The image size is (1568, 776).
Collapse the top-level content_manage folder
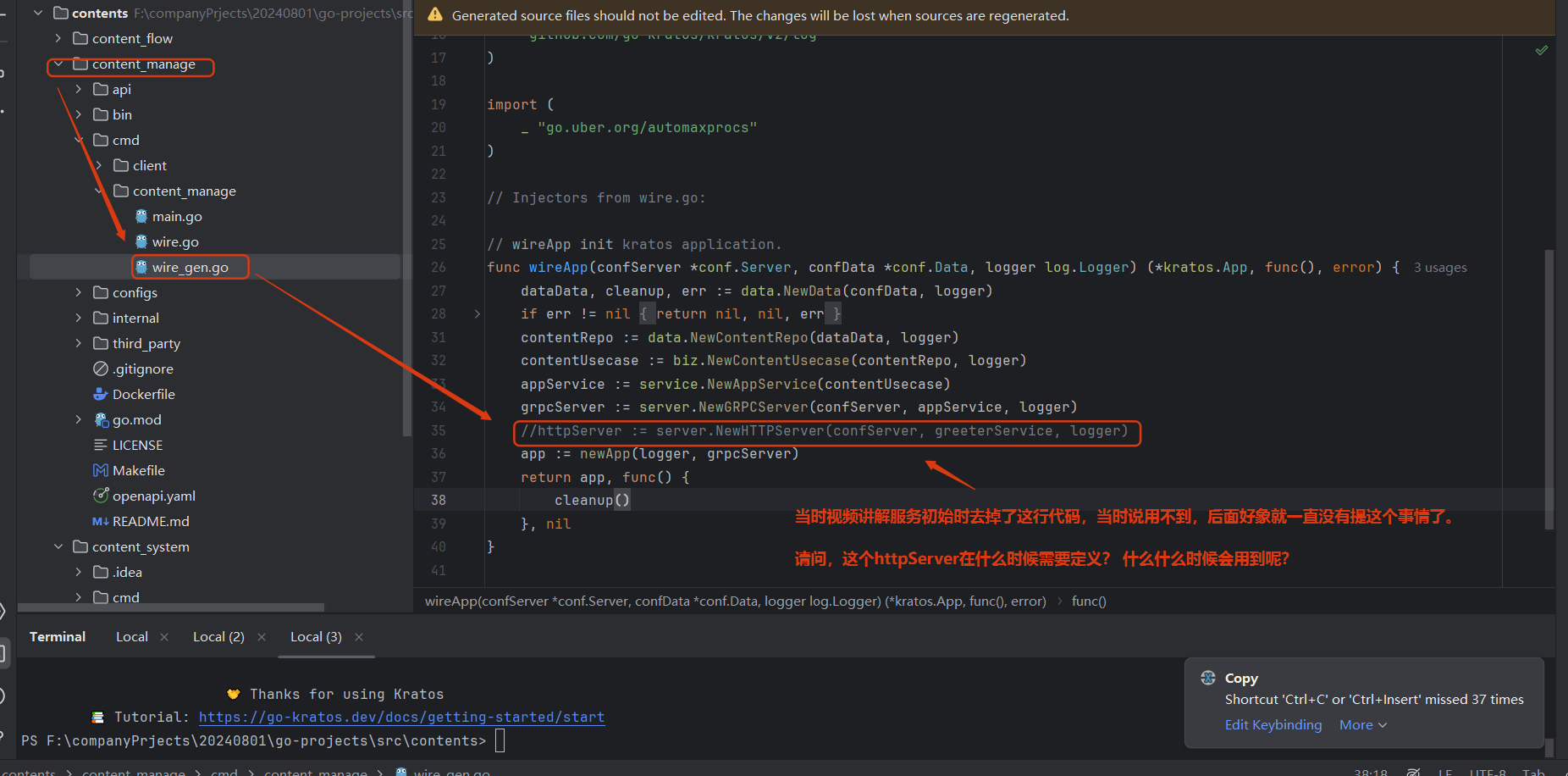point(58,64)
